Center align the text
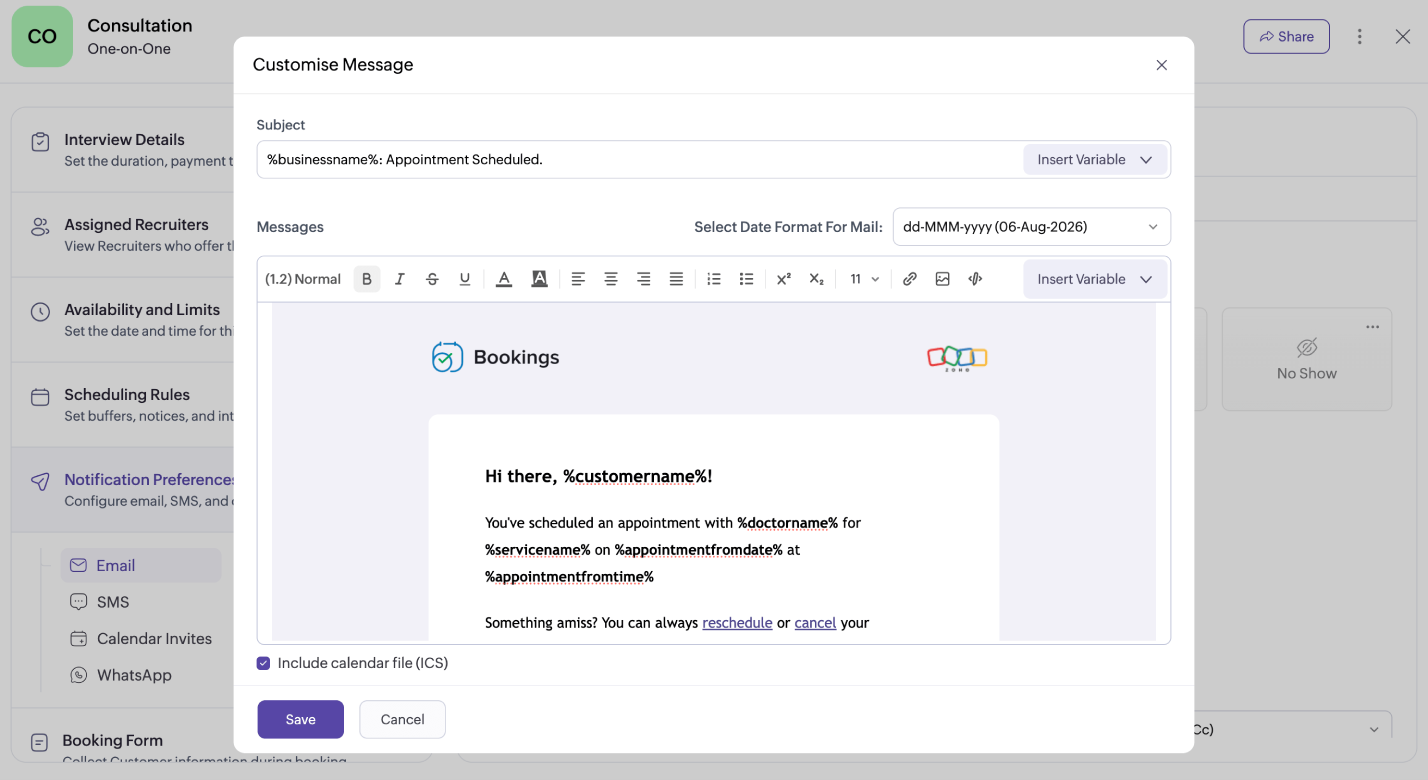Screen dimensions: 1428x780 [611, 279]
